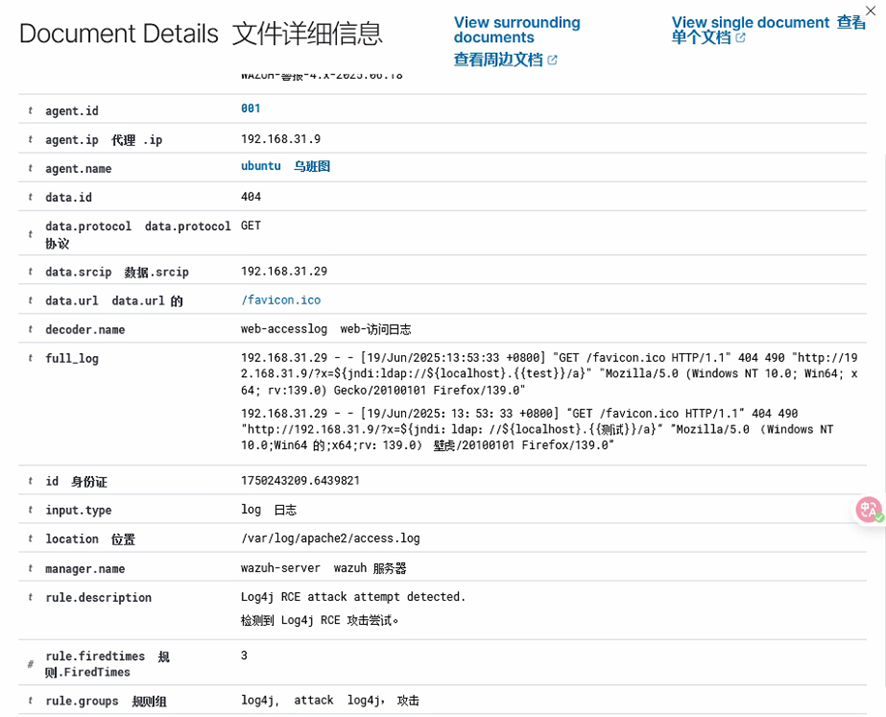Click the original English full_log entry
The height and width of the screenshot is (717, 886).
(x=549, y=373)
